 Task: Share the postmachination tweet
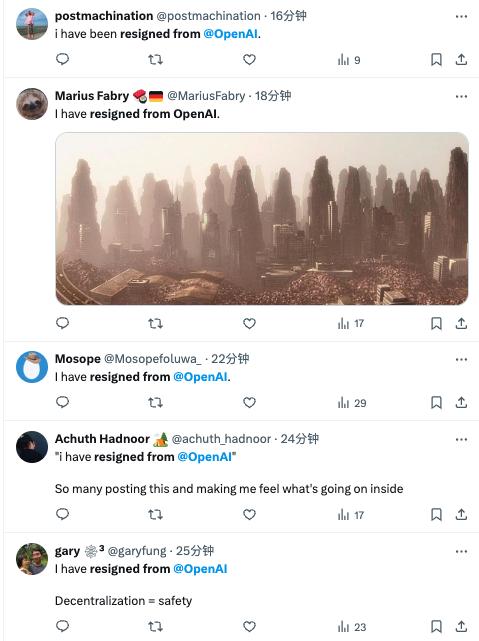(x=461, y=60)
